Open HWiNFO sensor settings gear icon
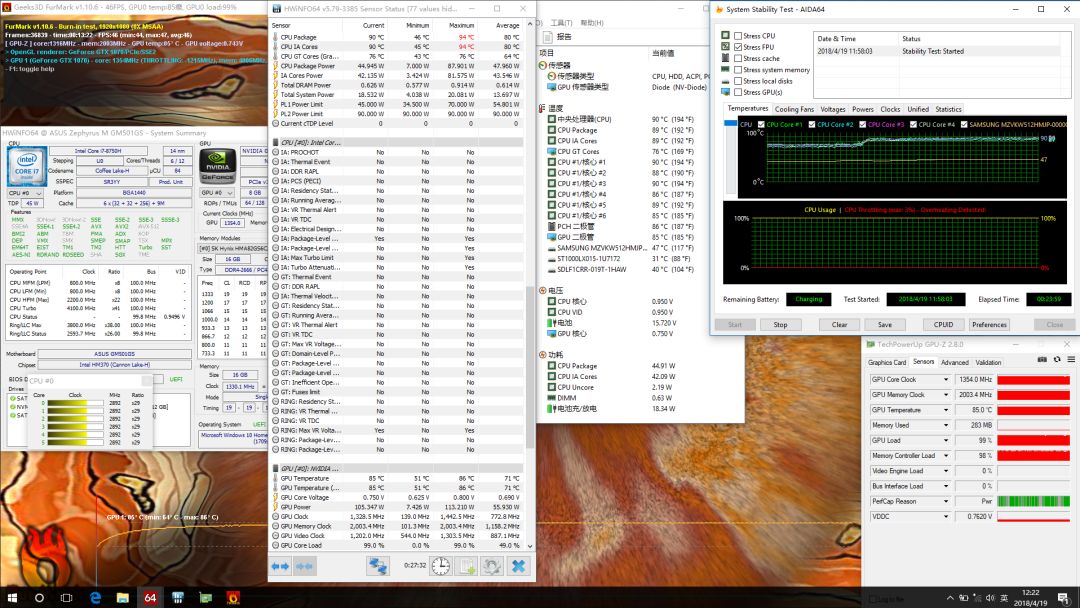Screen dimensions: 1080x608 click(x=491, y=566)
